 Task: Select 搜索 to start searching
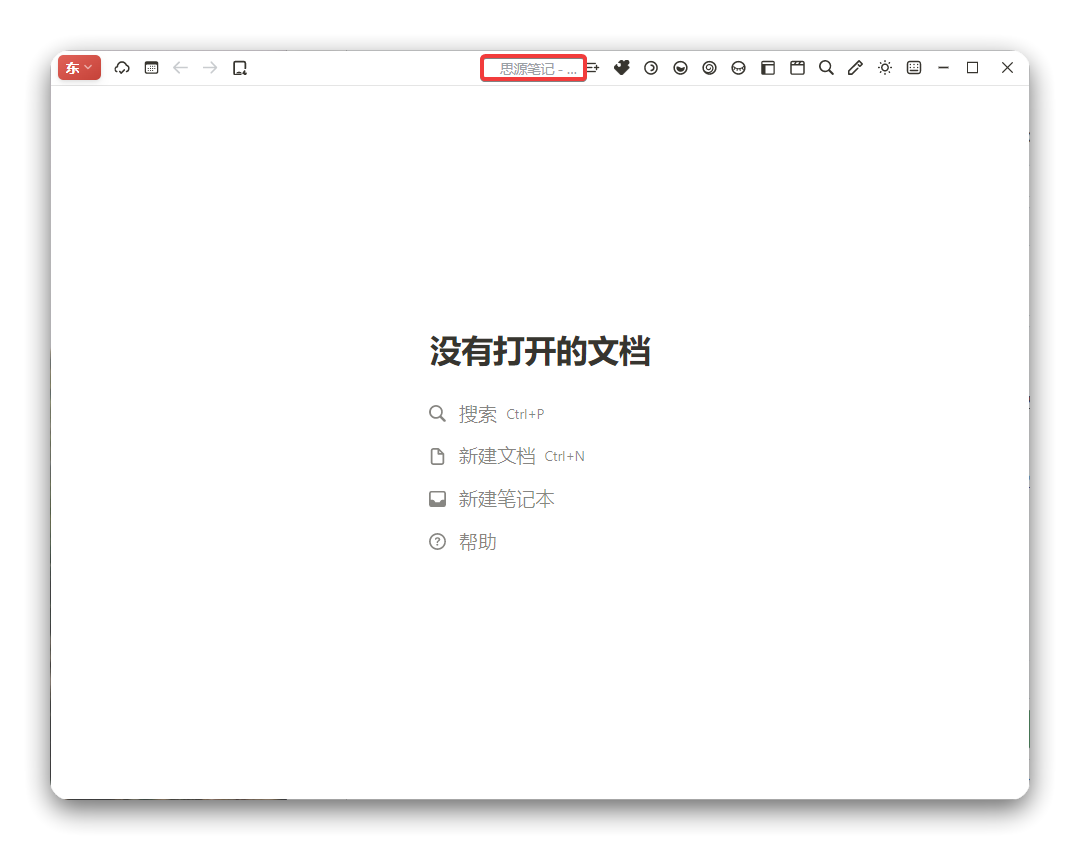point(477,413)
